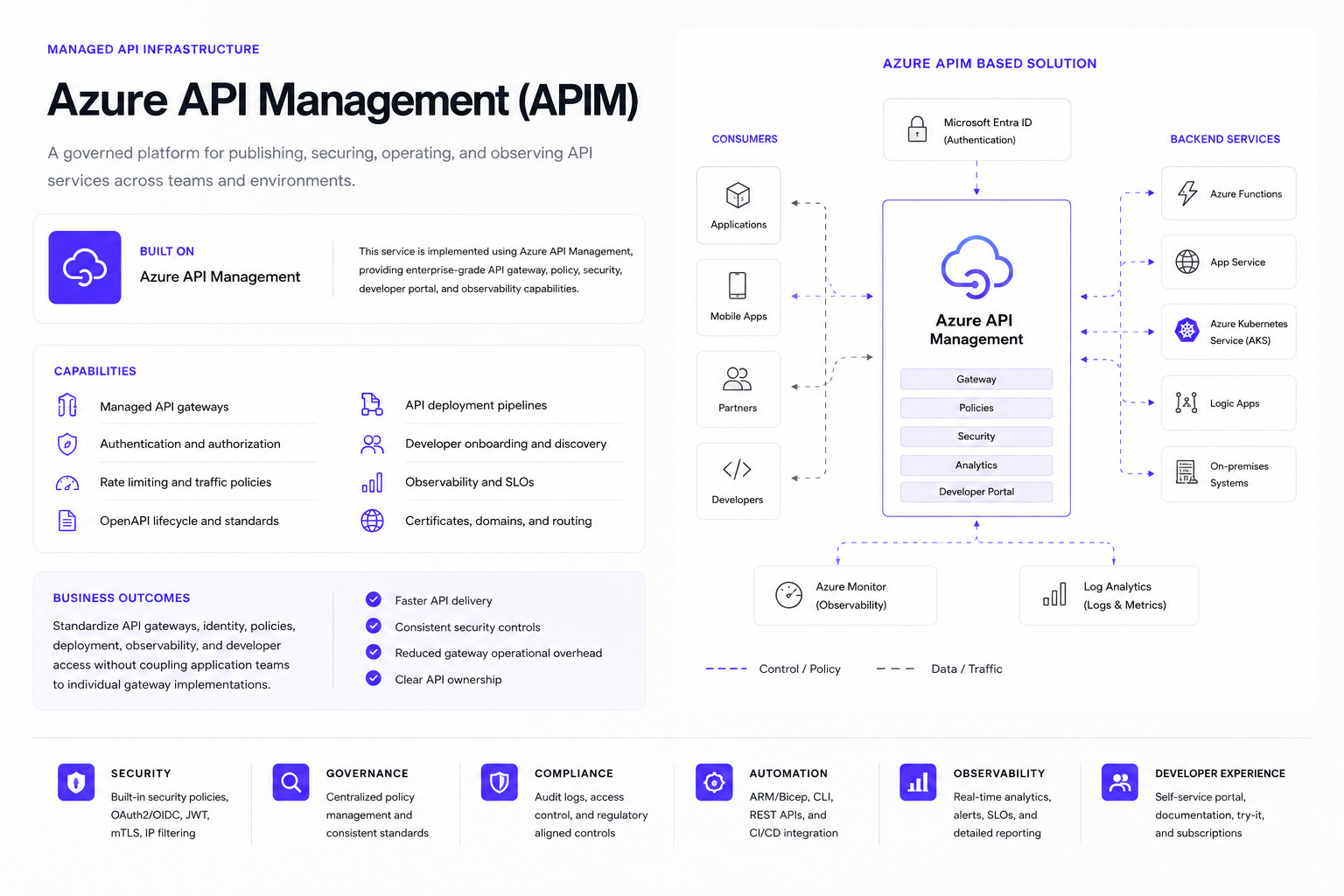
Task: Click the SECURITY footer heading
Action: pos(141,773)
